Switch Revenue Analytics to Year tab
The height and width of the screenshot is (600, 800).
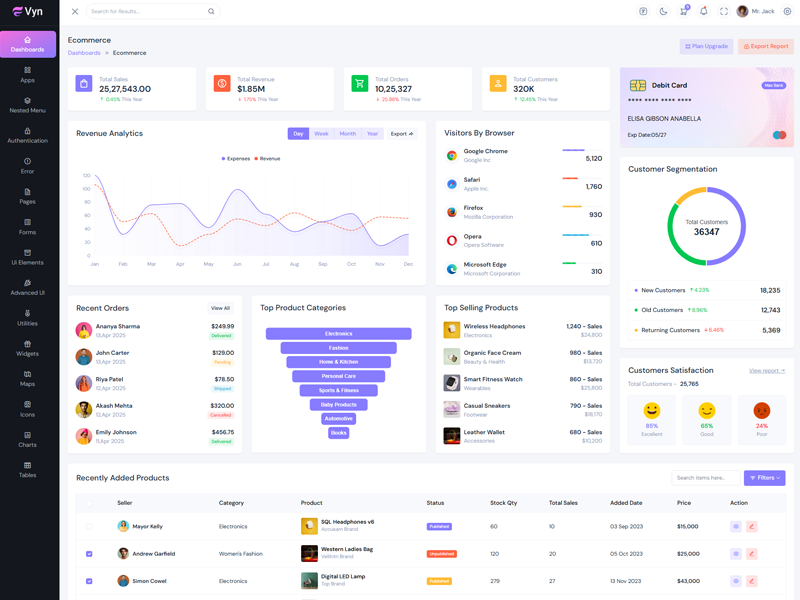coord(372,133)
